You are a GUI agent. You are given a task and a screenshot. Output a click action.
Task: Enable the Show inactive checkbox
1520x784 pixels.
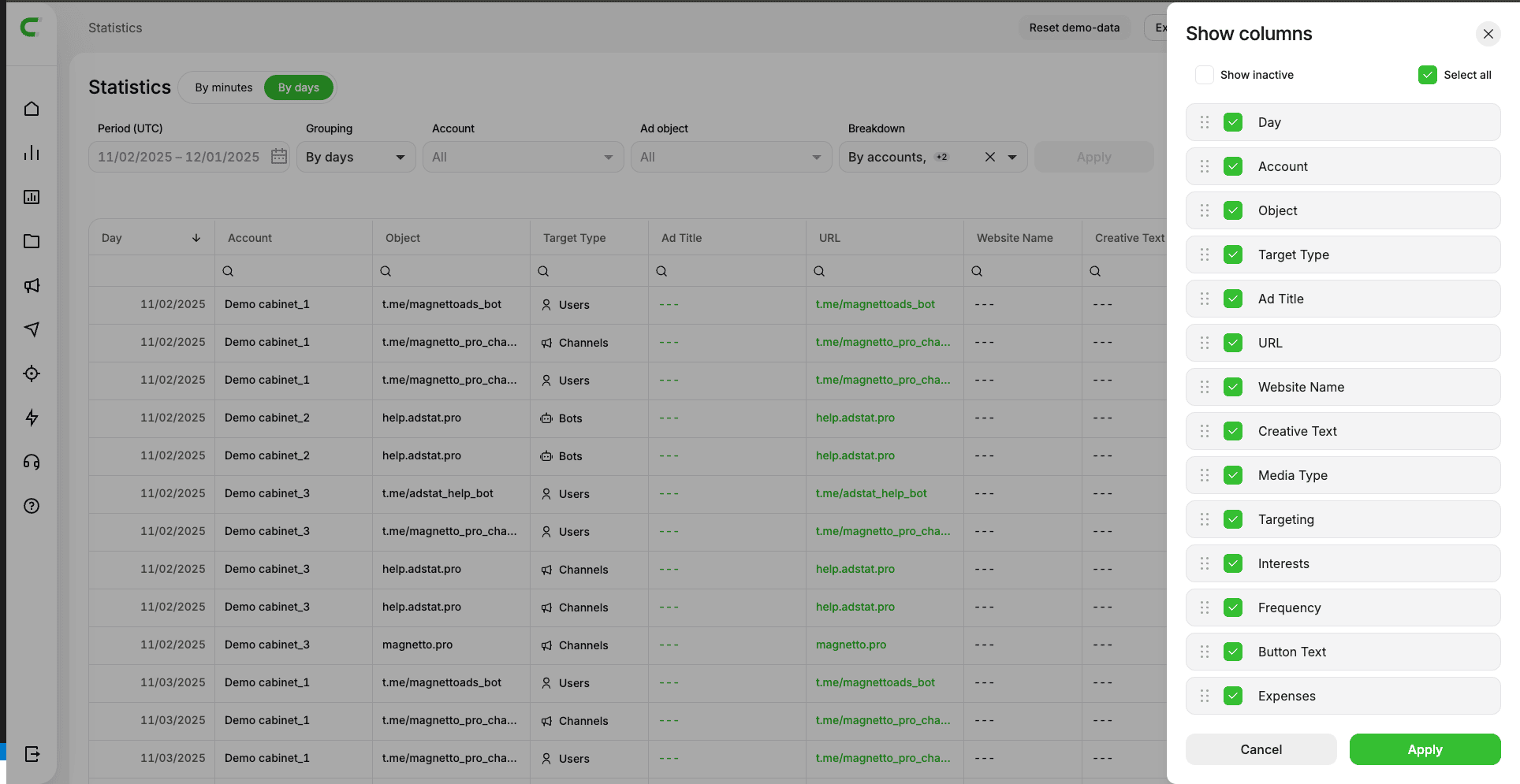(1204, 74)
